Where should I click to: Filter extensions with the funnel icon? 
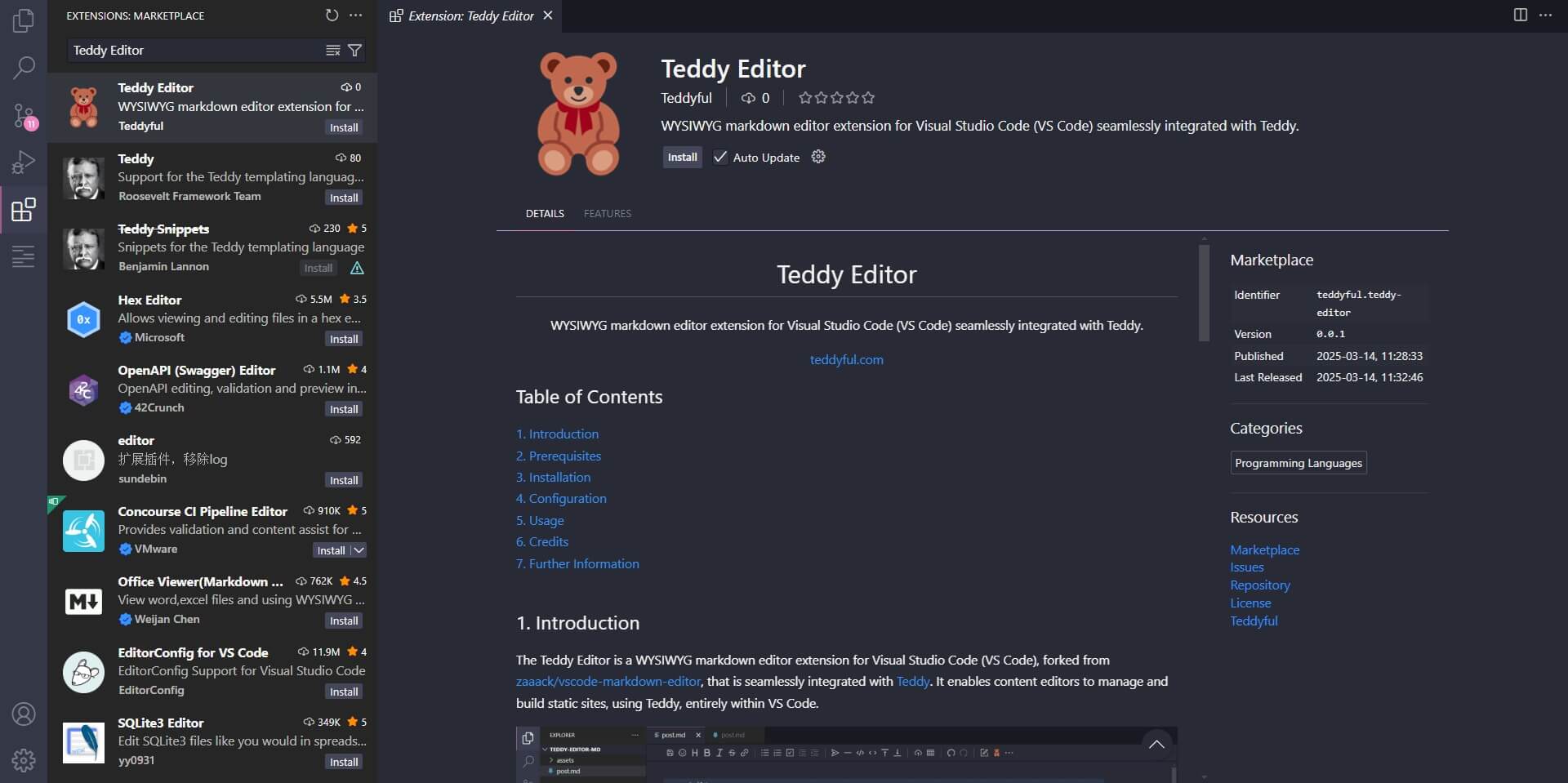(354, 50)
